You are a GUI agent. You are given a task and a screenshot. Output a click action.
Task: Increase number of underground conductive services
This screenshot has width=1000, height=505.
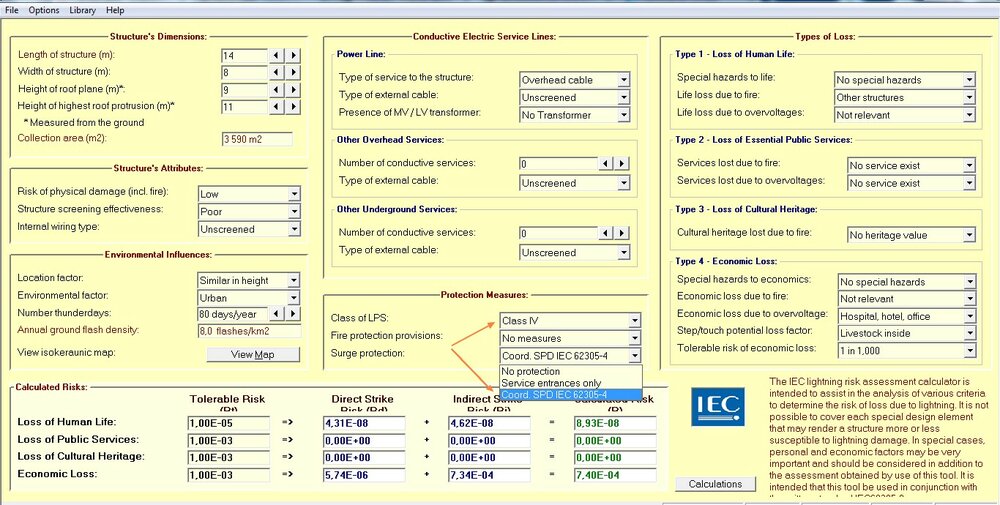[x=622, y=233]
